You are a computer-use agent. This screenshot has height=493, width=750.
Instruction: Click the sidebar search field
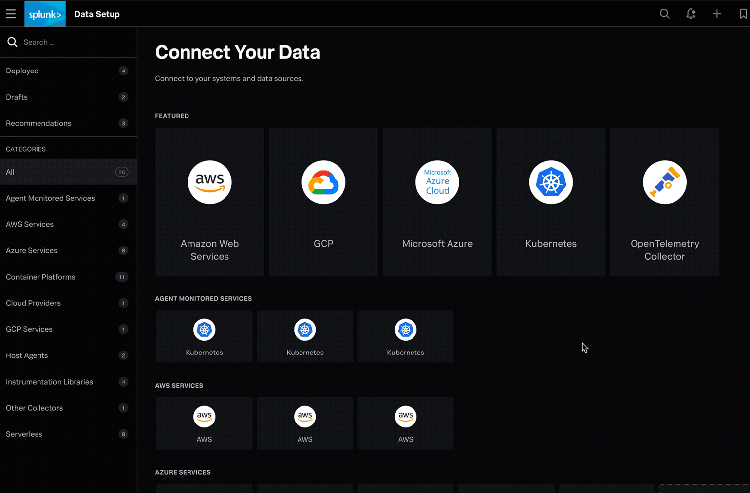[70, 42]
